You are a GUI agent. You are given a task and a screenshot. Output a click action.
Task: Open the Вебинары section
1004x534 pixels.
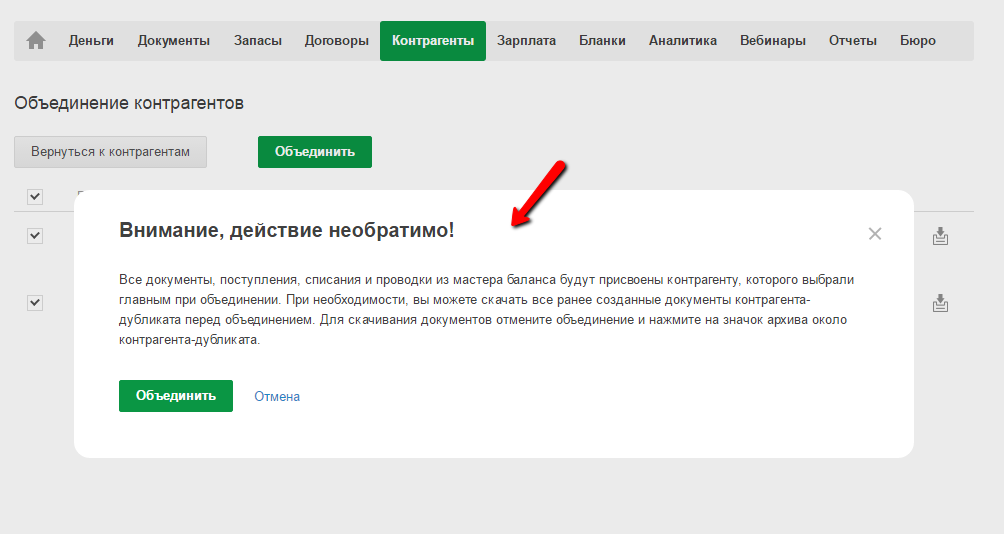tap(772, 41)
